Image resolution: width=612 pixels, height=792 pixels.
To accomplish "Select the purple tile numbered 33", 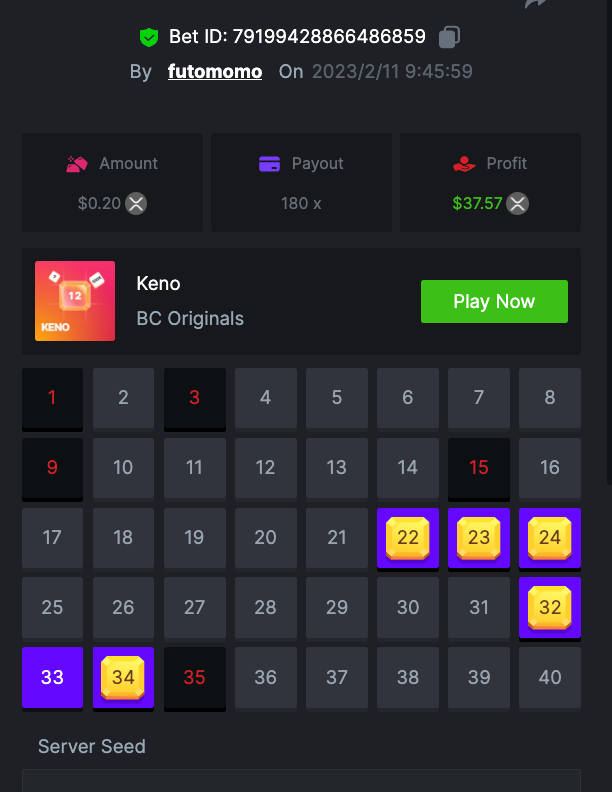I will [x=53, y=678].
